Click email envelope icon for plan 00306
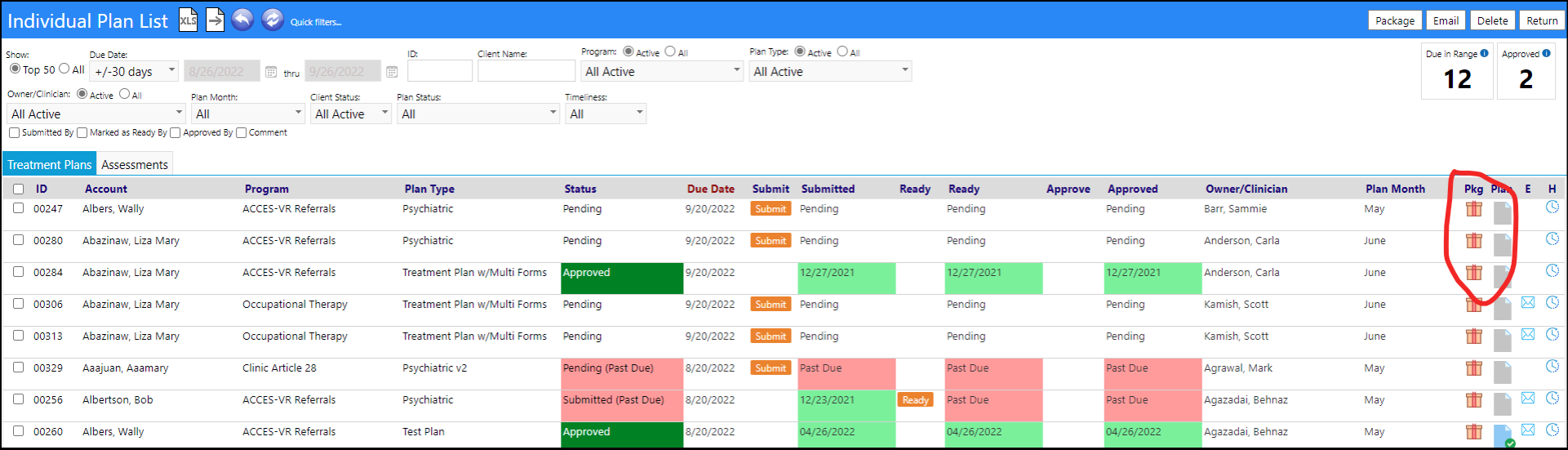Screen dimensions: 1568x450 point(1528,303)
